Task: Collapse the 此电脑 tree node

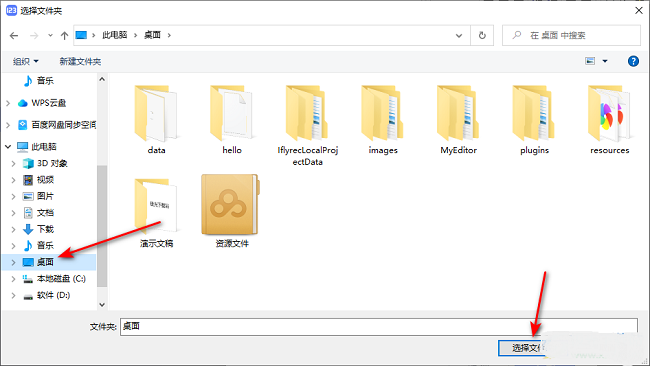Action: pos(8,146)
